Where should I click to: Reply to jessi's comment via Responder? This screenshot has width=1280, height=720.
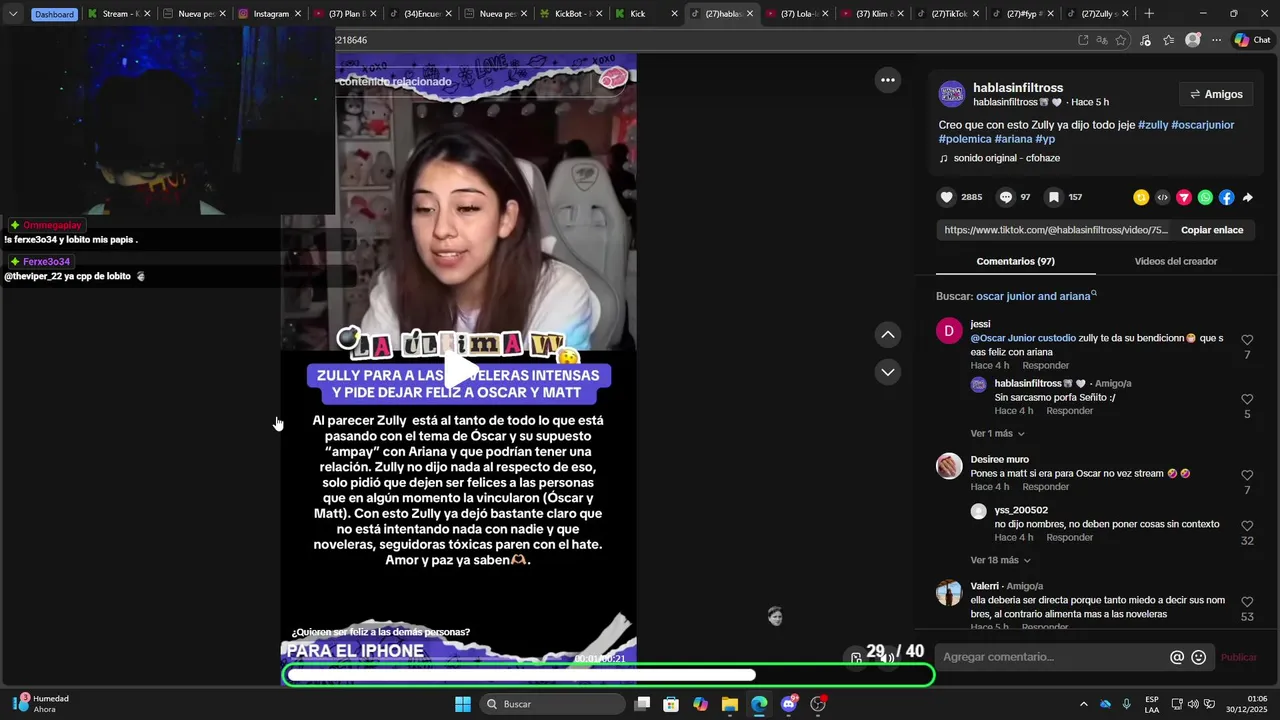(x=1046, y=366)
